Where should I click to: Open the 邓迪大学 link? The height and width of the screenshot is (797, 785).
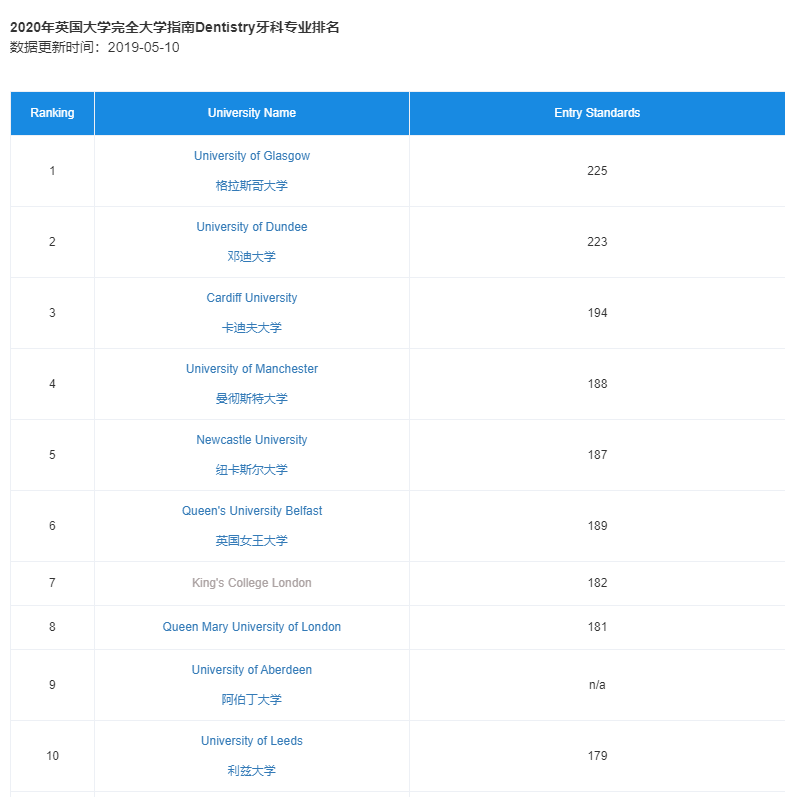252,257
